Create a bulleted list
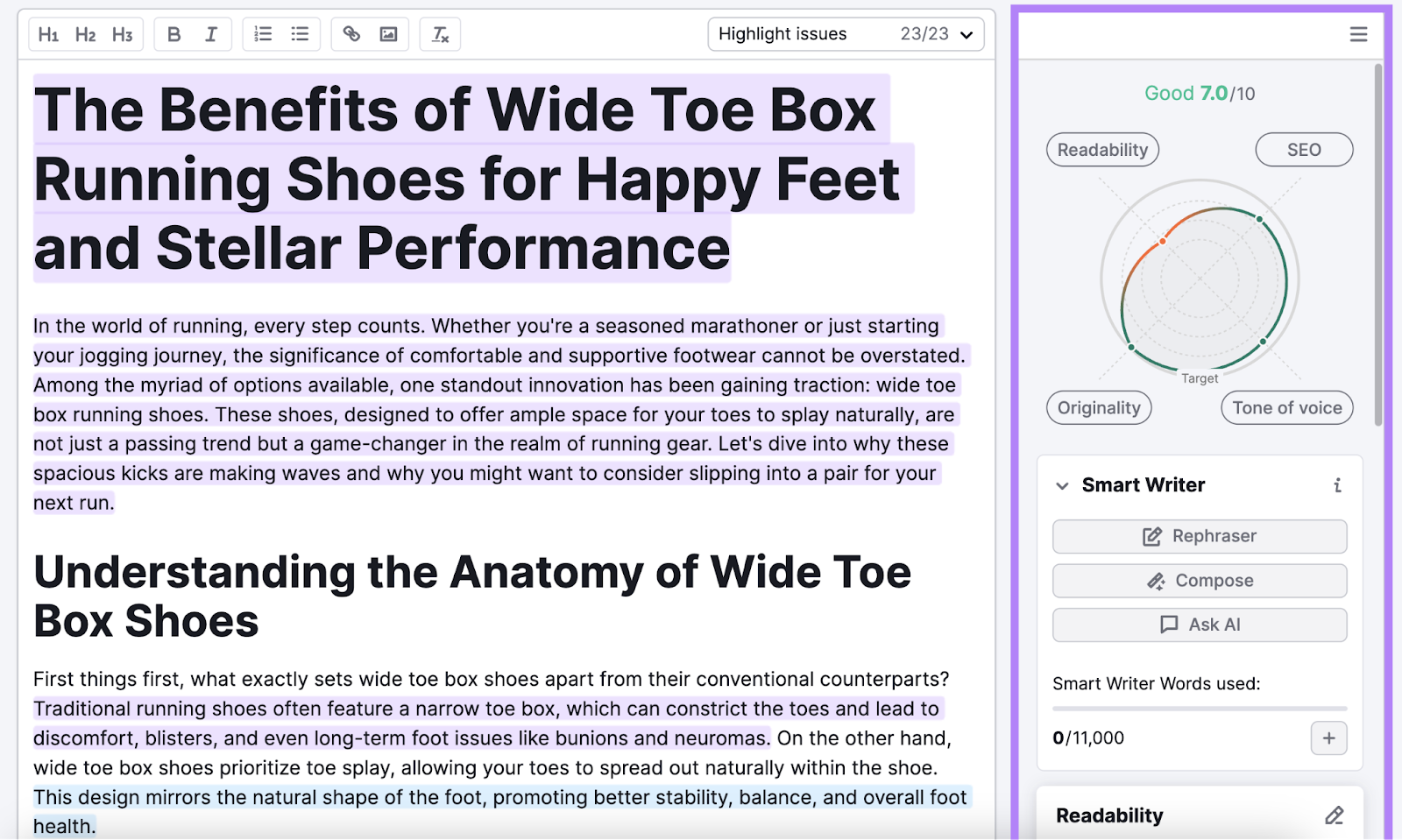 [x=299, y=34]
